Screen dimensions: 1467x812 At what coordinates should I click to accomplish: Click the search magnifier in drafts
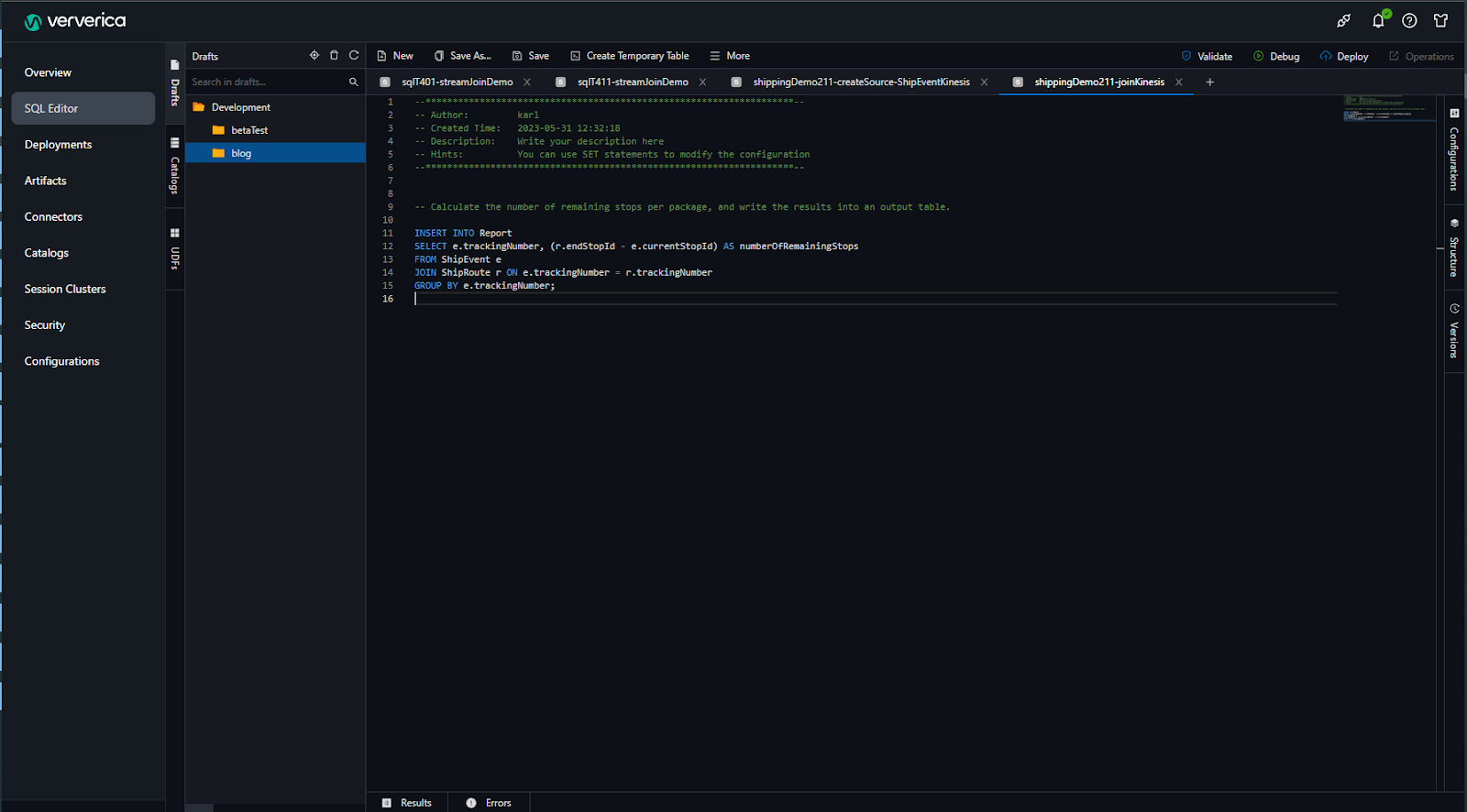pyautogui.click(x=353, y=82)
